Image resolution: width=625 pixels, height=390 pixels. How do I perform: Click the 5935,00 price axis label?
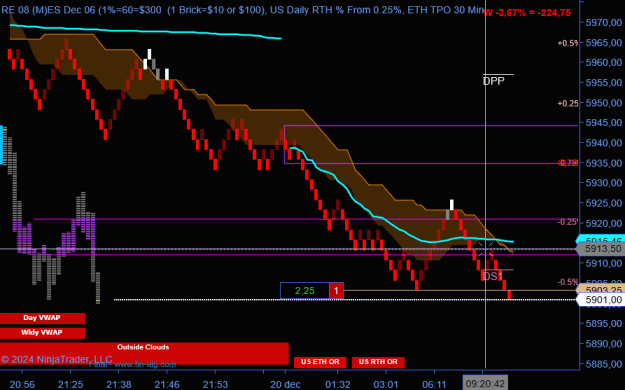coord(604,163)
